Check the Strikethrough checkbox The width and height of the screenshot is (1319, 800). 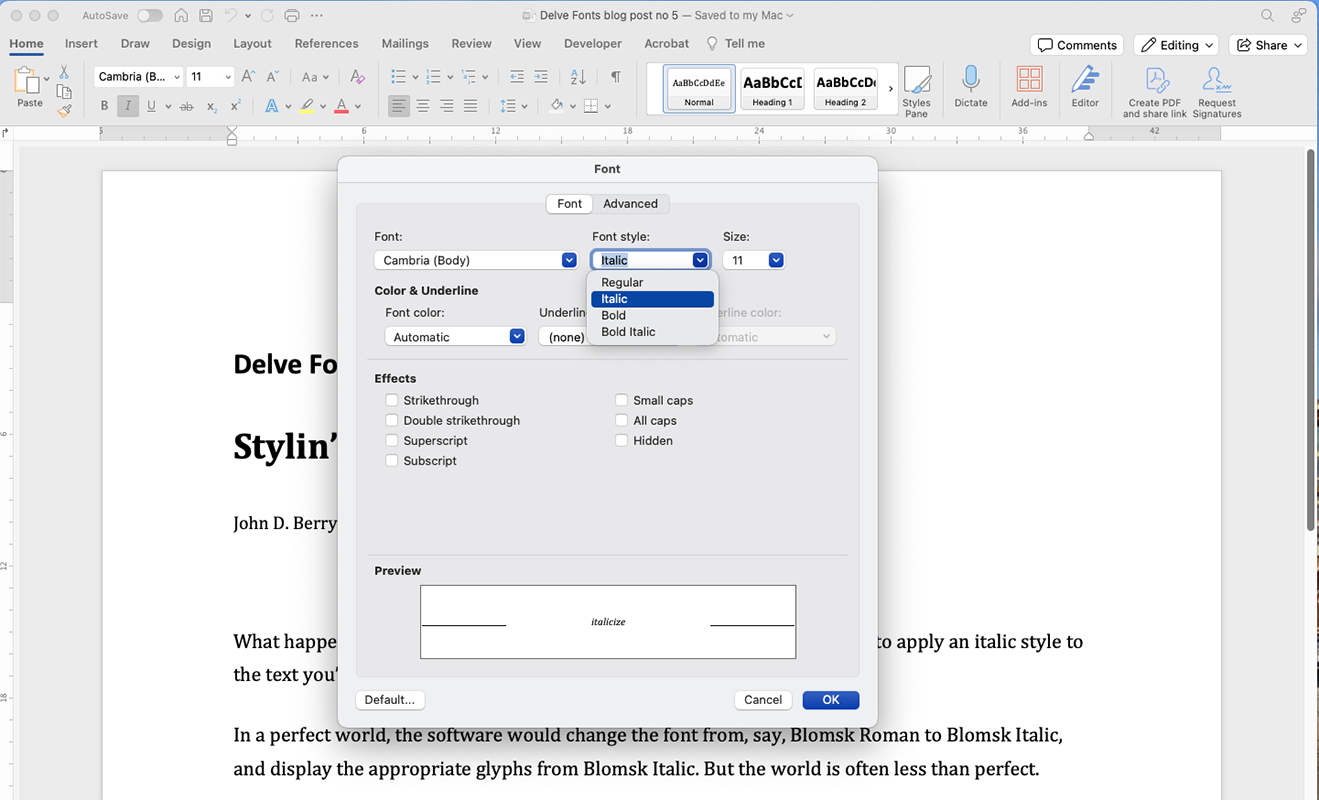click(392, 400)
